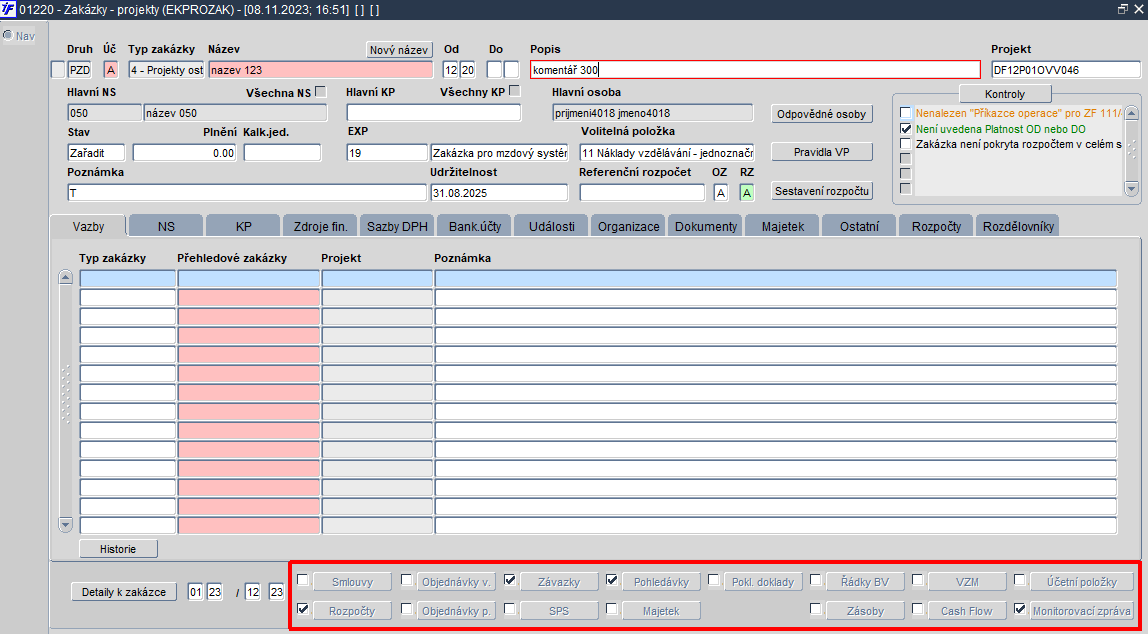This screenshot has height=634, width=1148.
Task: Click the restore window icon in title bar
Action: [1123, 9]
